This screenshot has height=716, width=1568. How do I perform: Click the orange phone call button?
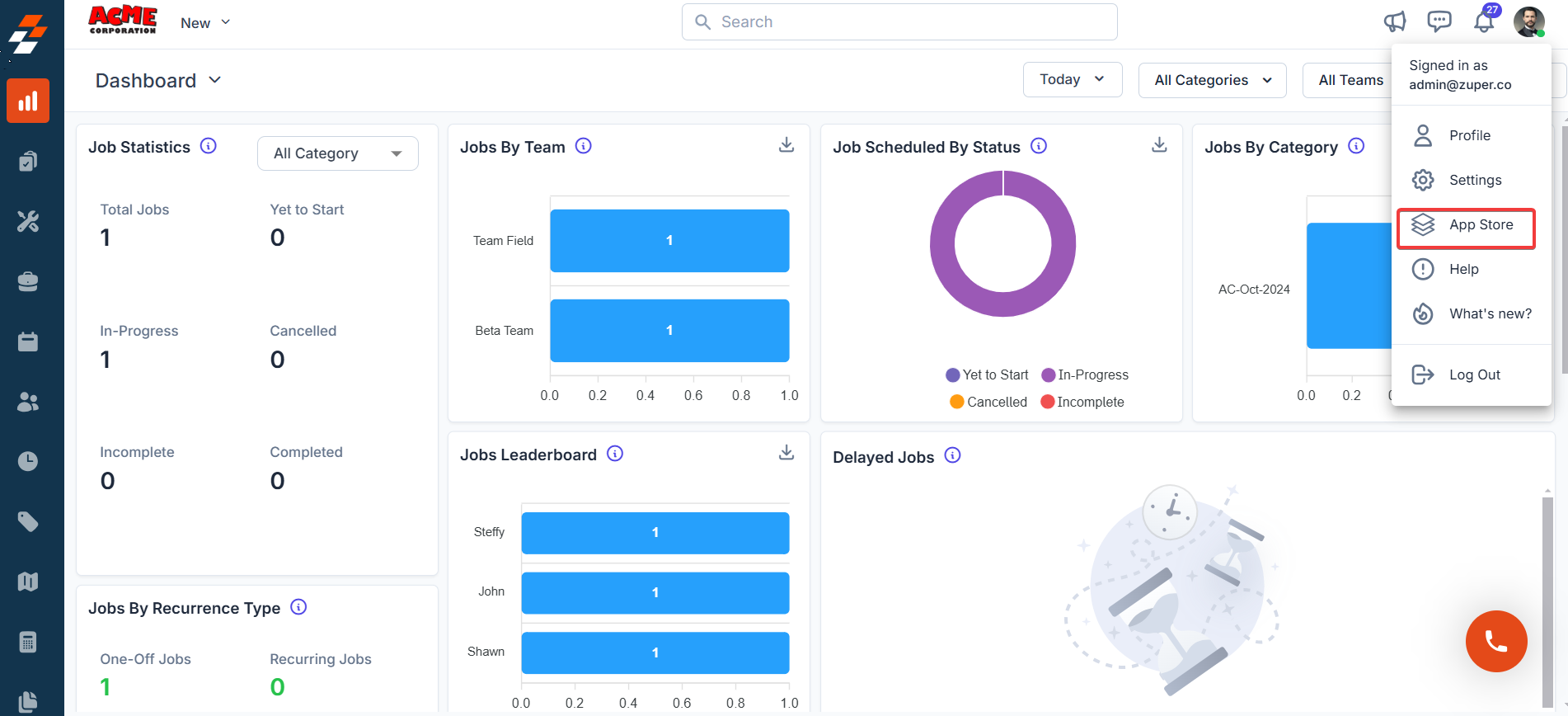tap(1495, 641)
